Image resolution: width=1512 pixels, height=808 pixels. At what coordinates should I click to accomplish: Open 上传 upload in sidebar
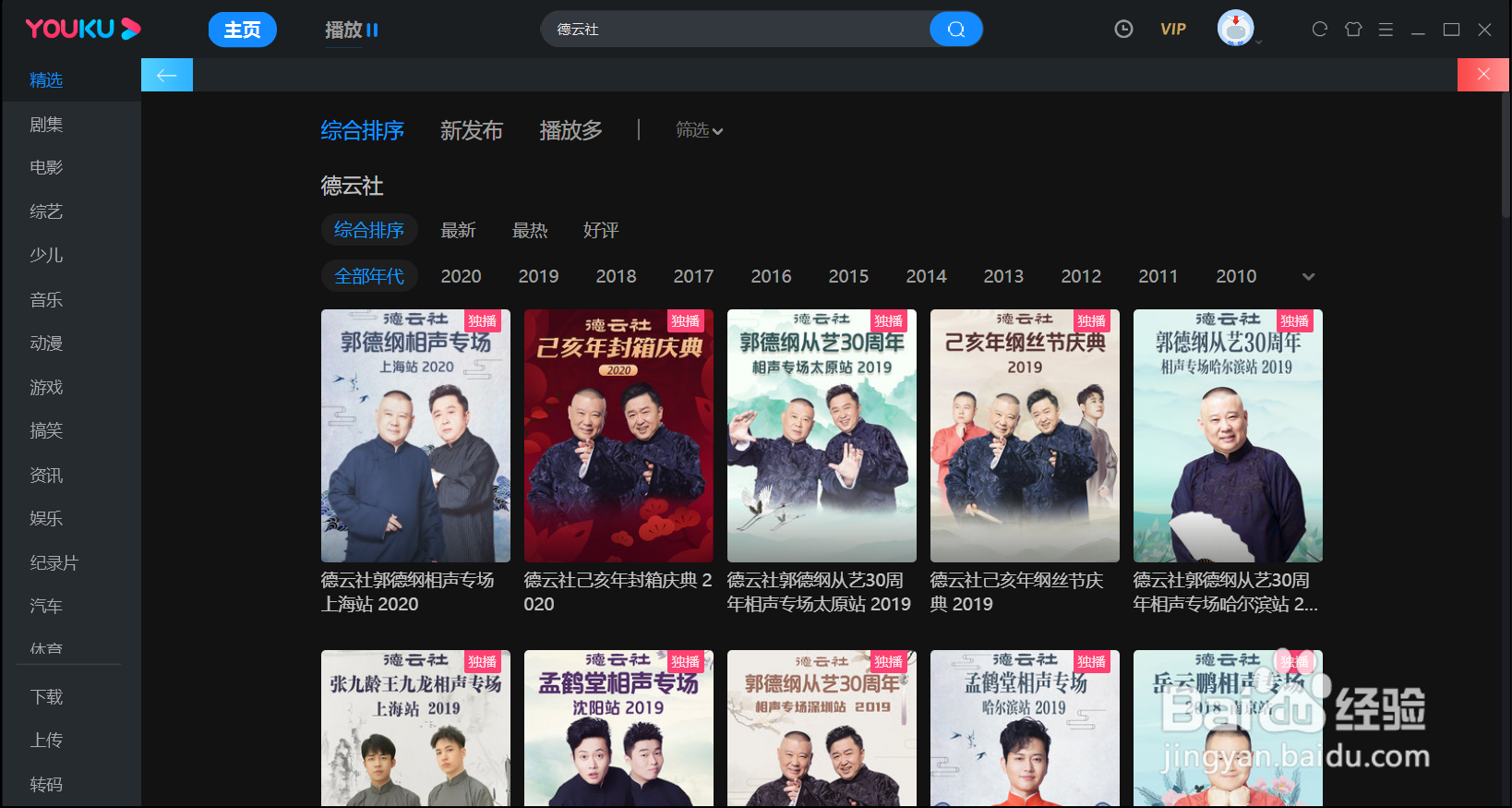click(46, 740)
